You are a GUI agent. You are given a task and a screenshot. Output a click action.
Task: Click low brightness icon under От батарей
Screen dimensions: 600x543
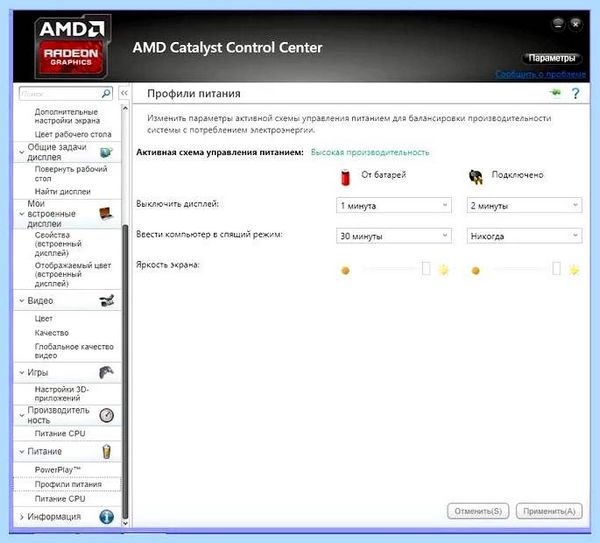345,271
